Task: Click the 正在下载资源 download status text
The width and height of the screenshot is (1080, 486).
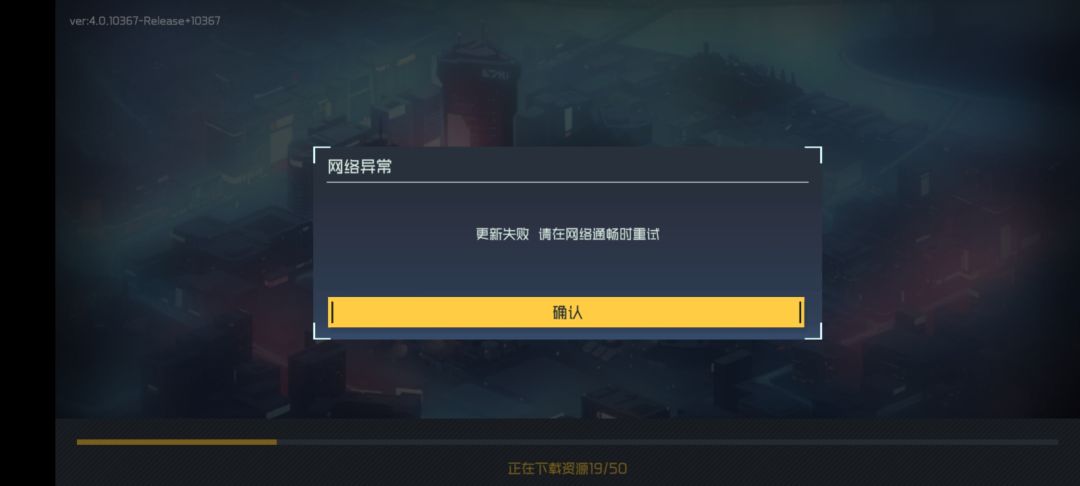Action: (549, 469)
